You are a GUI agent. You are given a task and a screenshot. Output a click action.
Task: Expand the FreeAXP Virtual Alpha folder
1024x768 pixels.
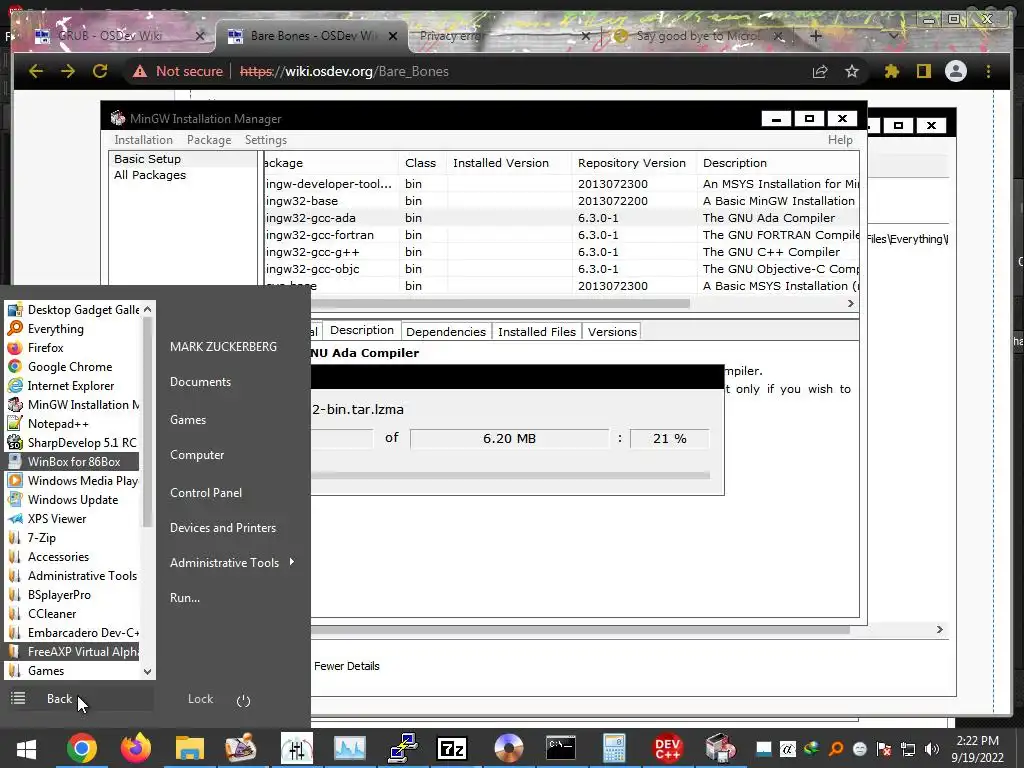click(x=72, y=651)
